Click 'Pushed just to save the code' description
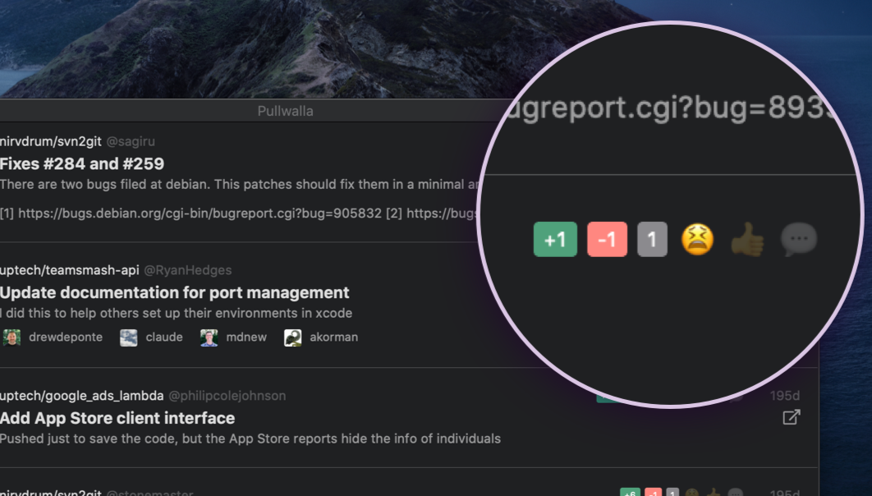The image size is (872, 496). coord(250,439)
